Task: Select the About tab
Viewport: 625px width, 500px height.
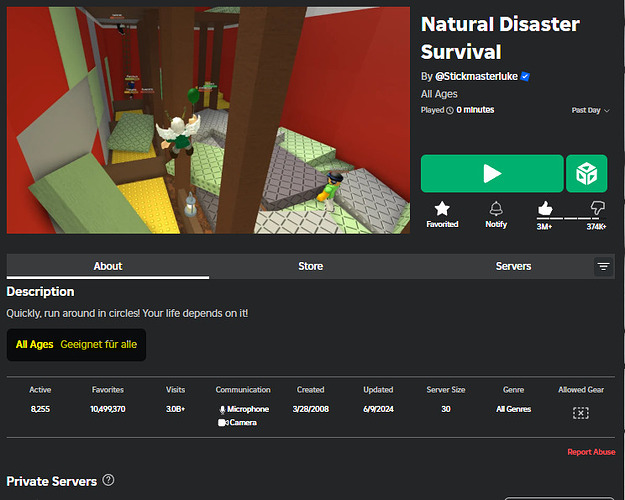Action: [108, 266]
